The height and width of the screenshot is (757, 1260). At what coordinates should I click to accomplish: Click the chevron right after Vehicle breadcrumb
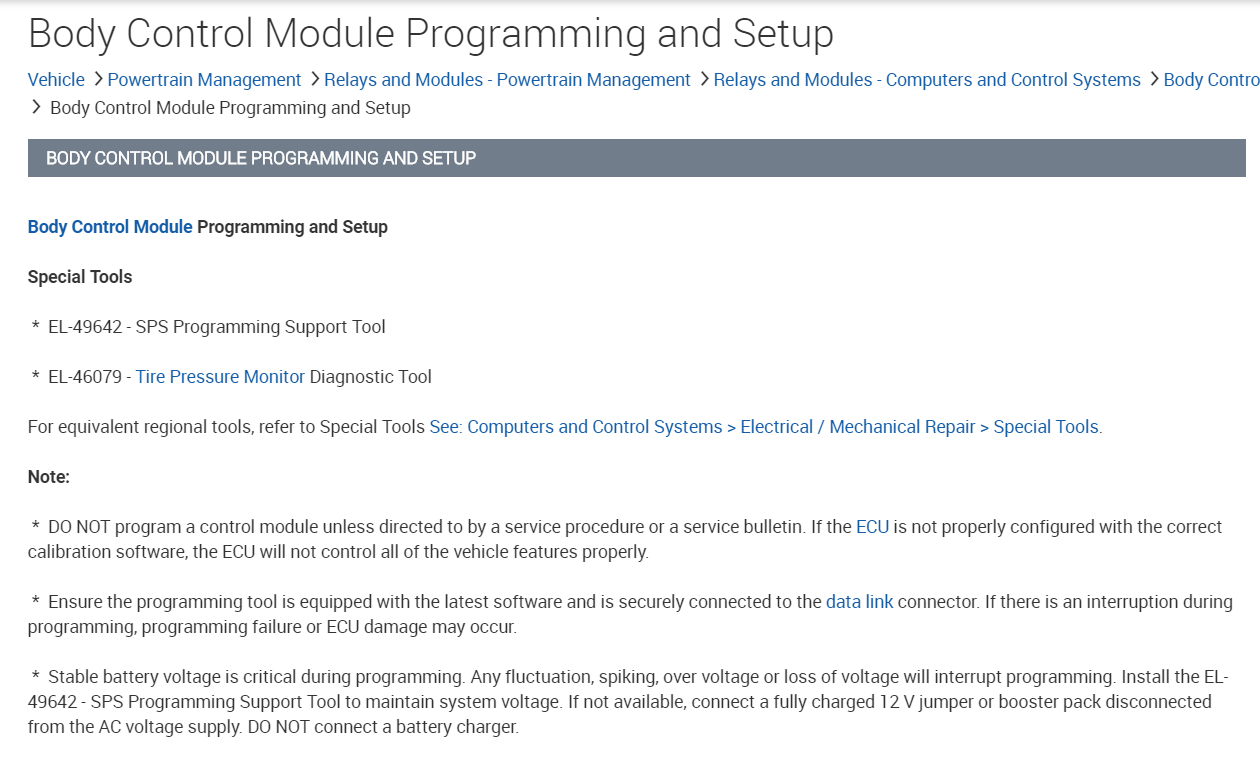98,79
